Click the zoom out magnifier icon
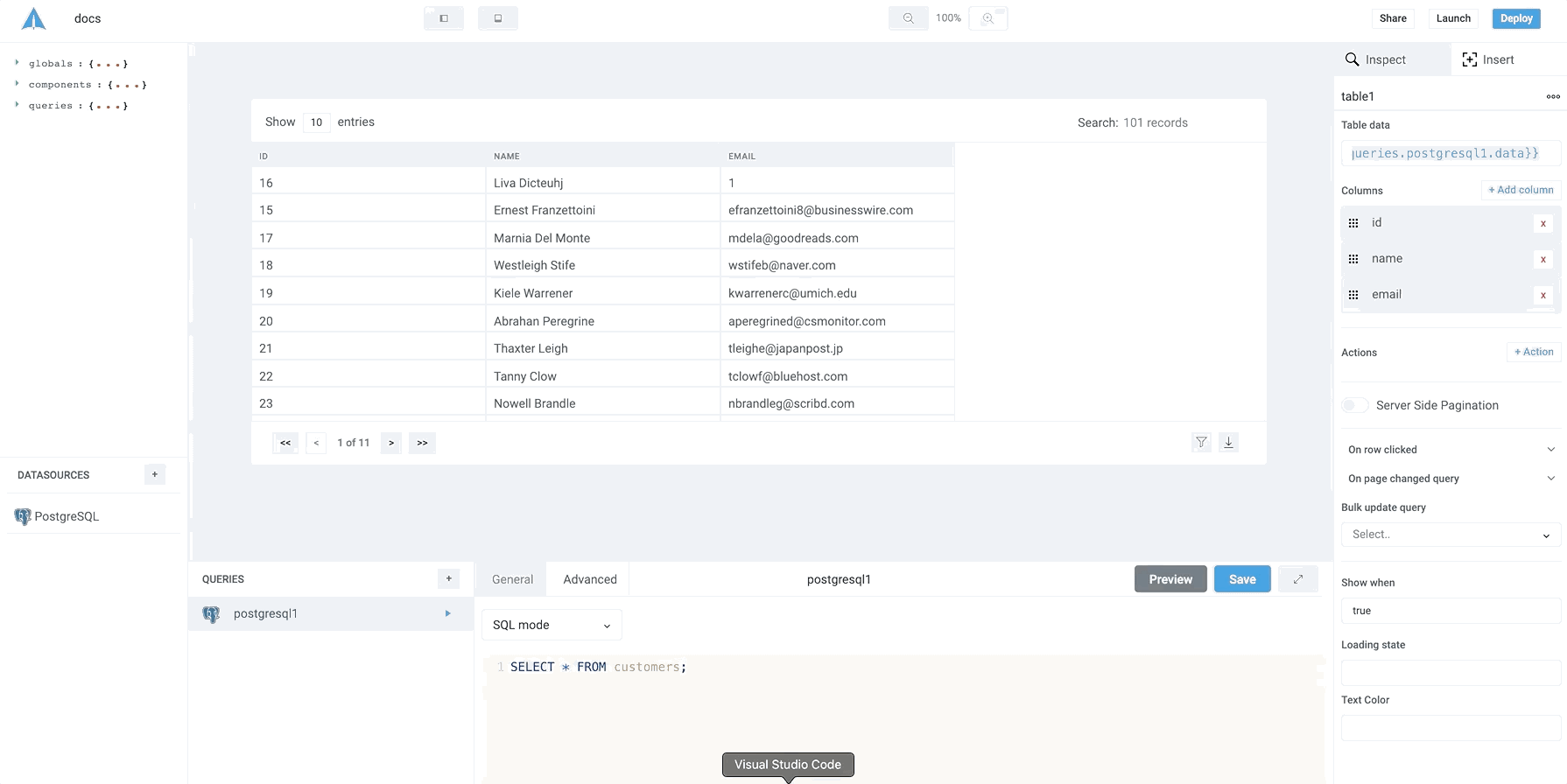This screenshot has width=1567, height=784. click(x=908, y=18)
